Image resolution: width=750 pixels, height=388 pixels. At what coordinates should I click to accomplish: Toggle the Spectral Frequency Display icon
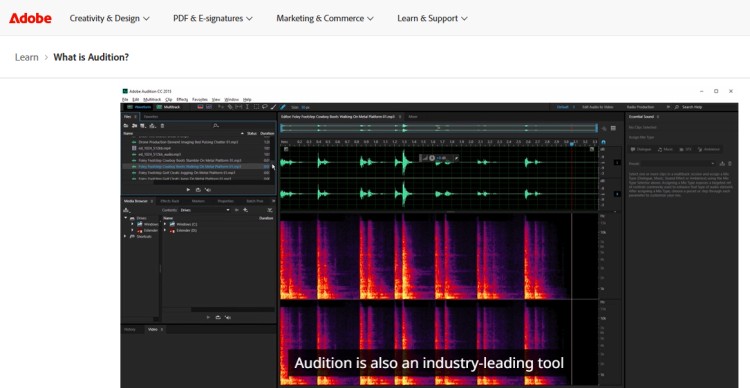[x=200, y=107]
